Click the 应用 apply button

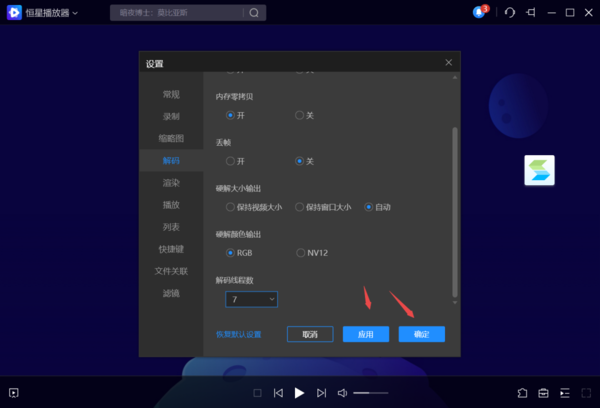(365, 334)
